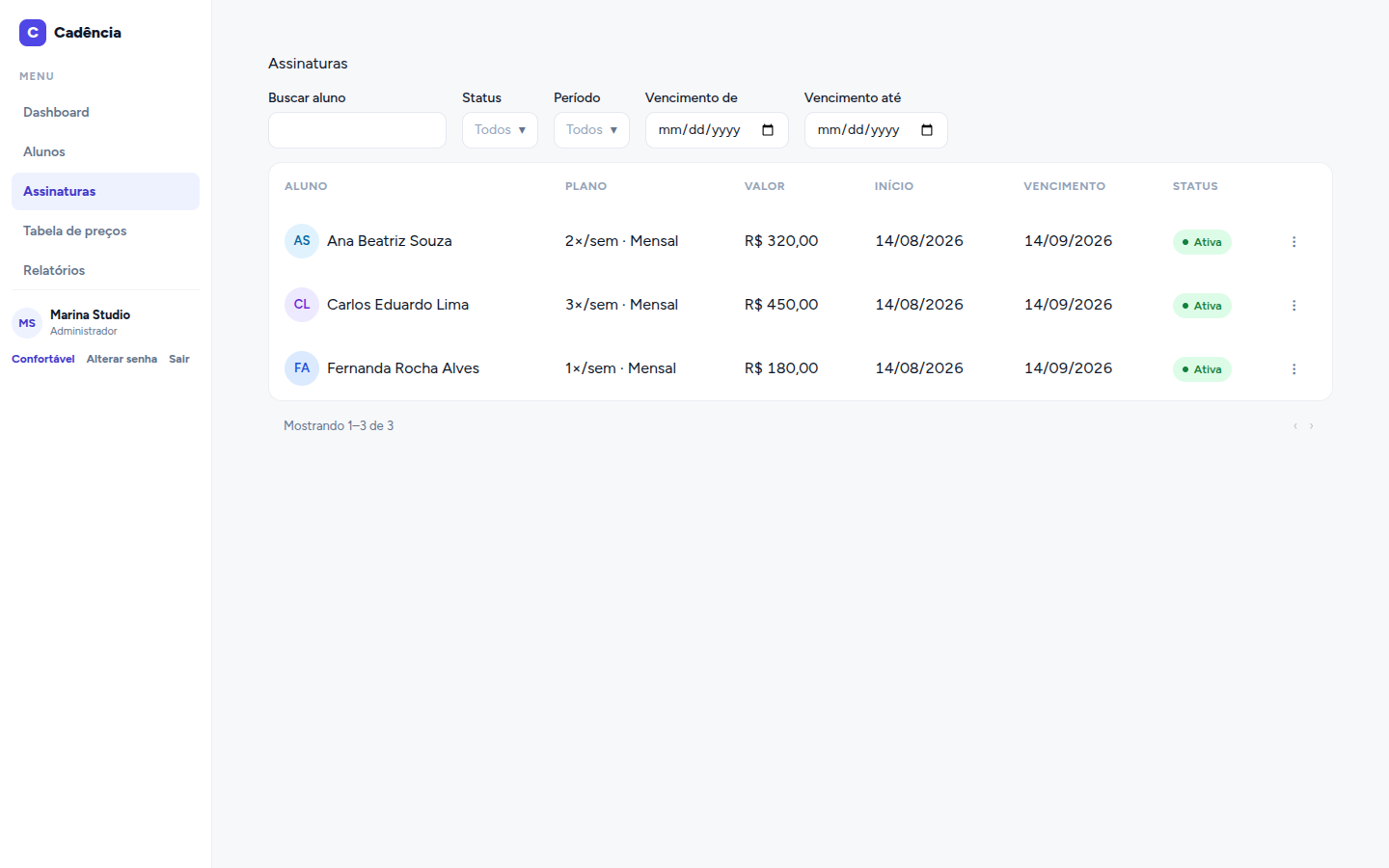Screen dimensions: 1389x868
Task: Open calendar picker in Vencimento até field
Action: point(927,130)
